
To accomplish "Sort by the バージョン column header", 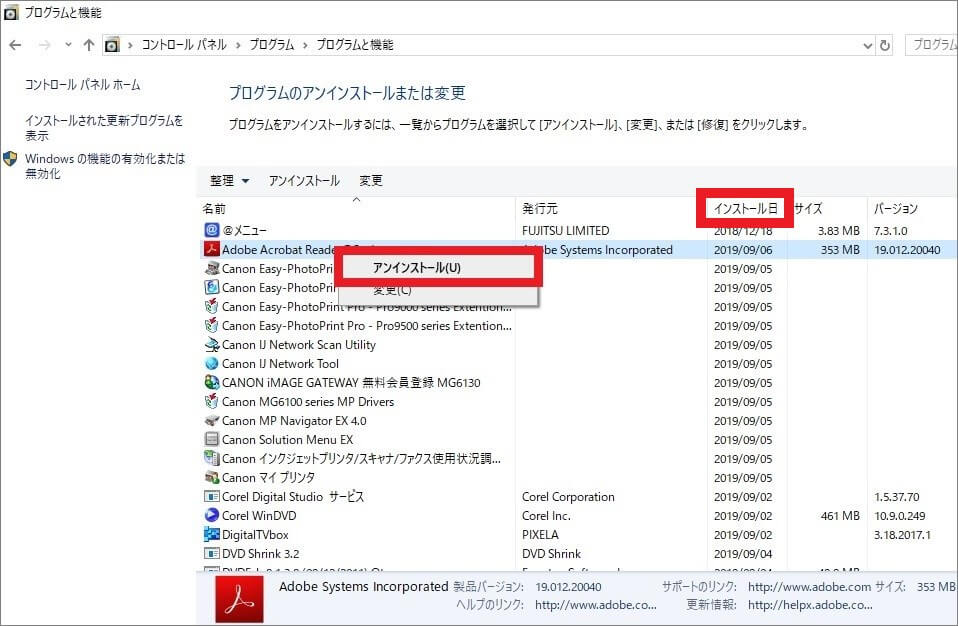I will click(895, 209).
